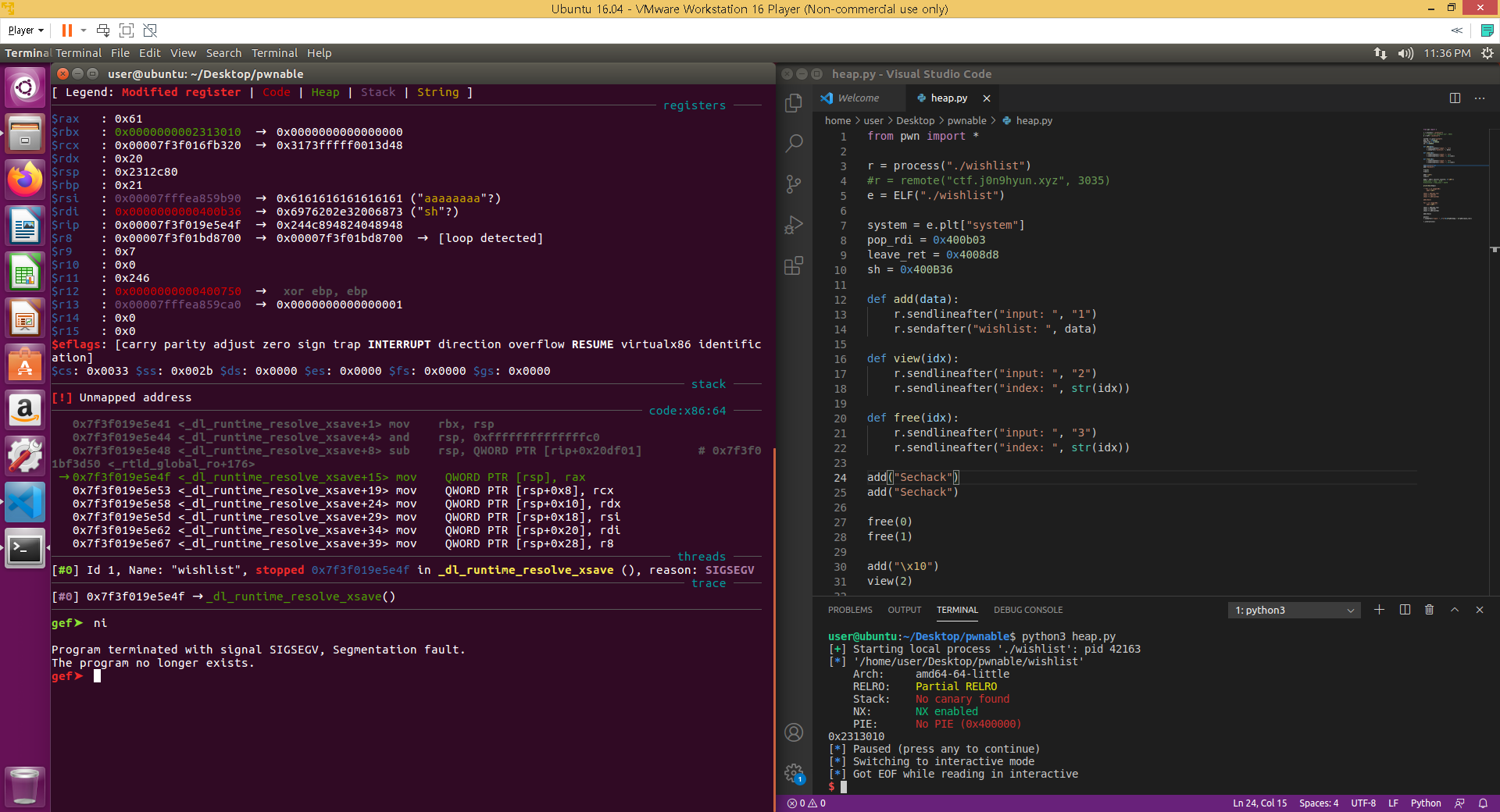Open the Ubuntu sound volume indicator

click(1405, 53)
